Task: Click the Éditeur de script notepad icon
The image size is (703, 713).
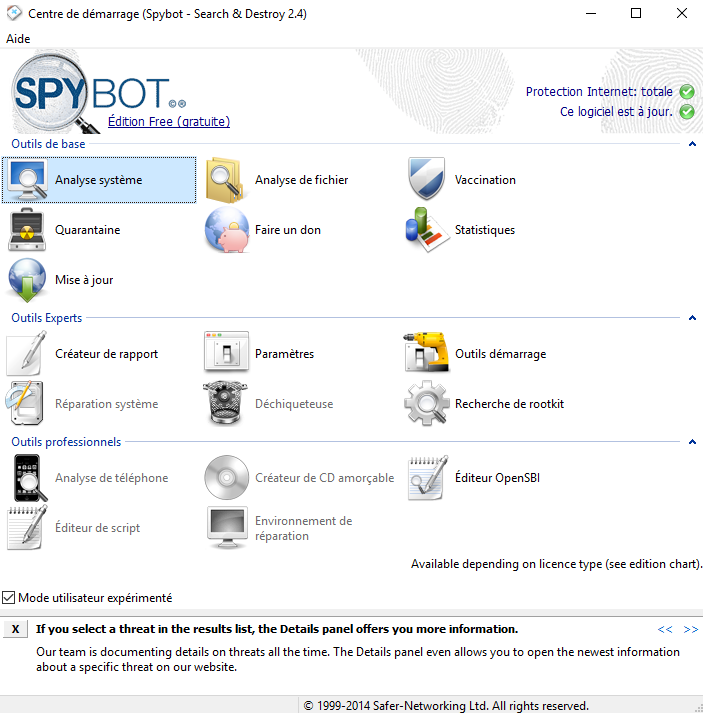Action: point(27,527)
